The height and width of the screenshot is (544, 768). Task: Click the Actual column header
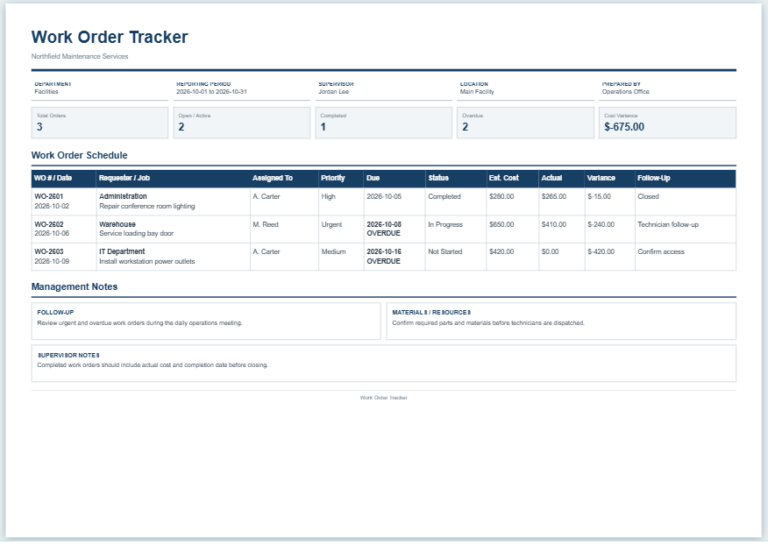pos(552,178)
